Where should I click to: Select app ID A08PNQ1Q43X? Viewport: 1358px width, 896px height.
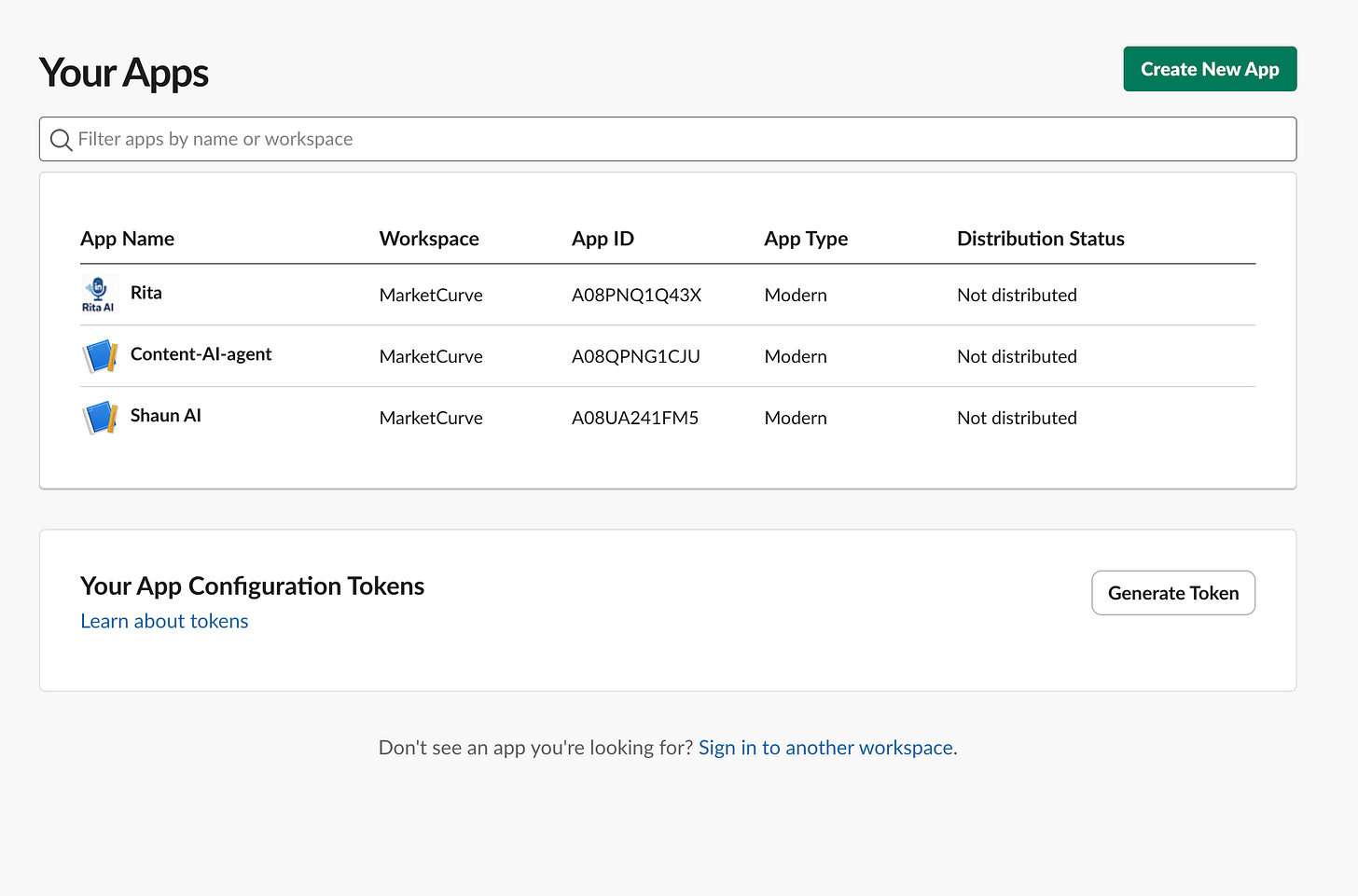point(636,295)
